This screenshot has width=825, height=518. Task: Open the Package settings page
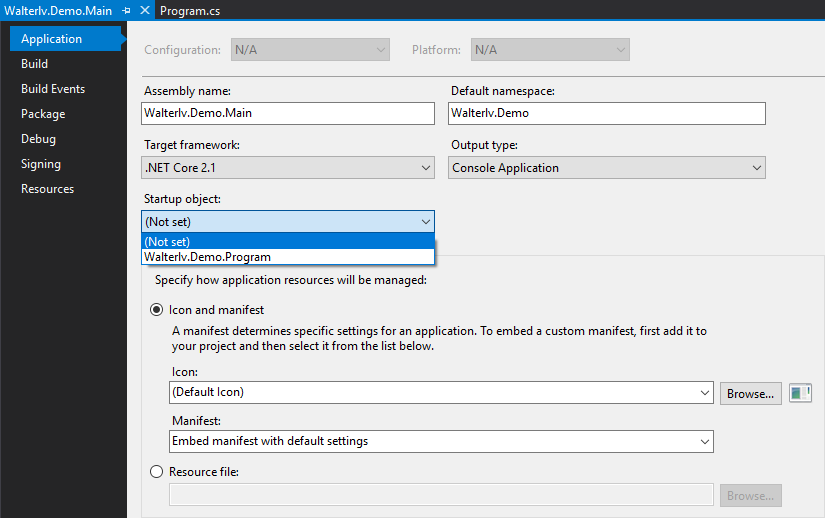(43, 114)
